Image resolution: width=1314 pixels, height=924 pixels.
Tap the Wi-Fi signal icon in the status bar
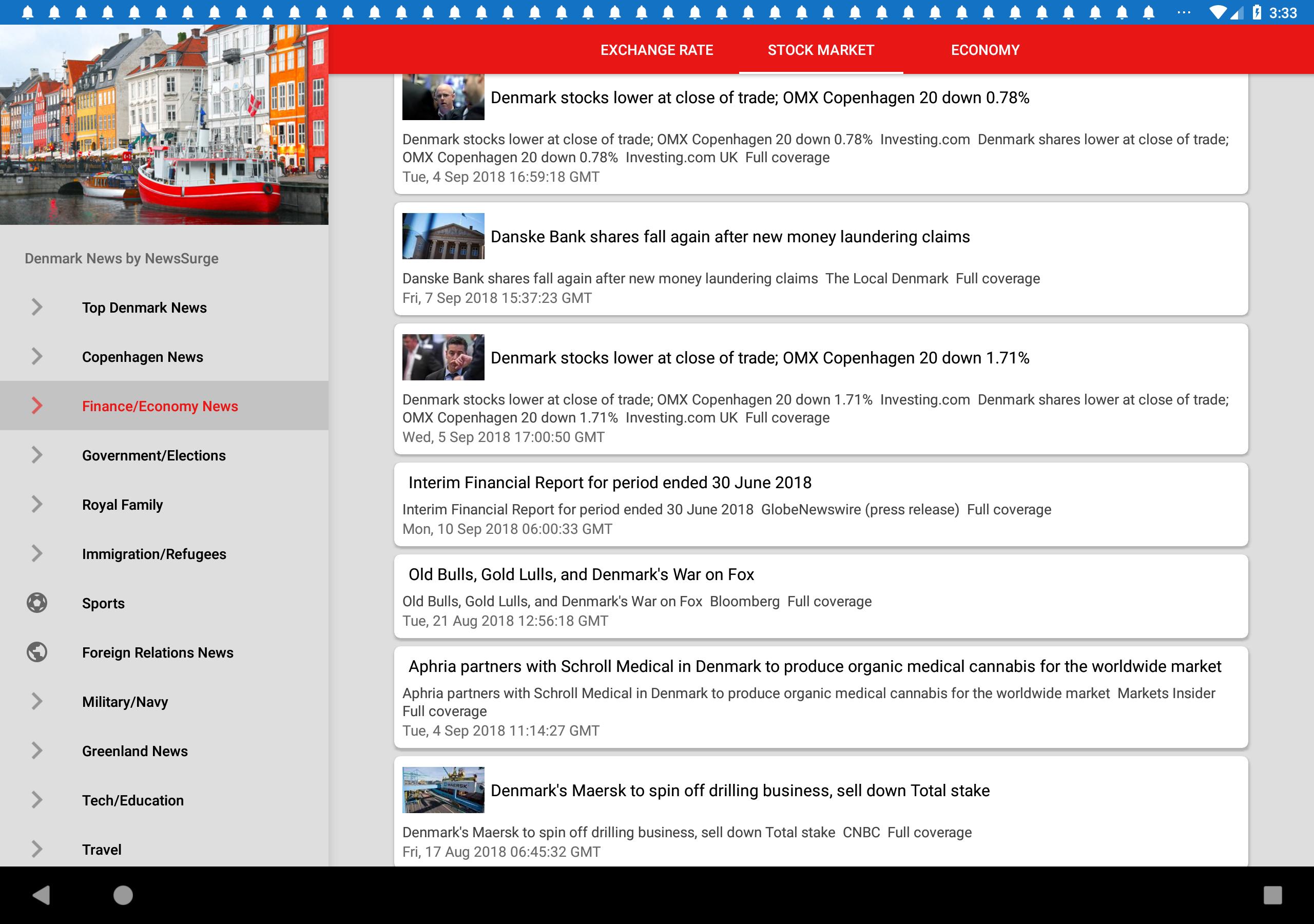pos(1219,13)
